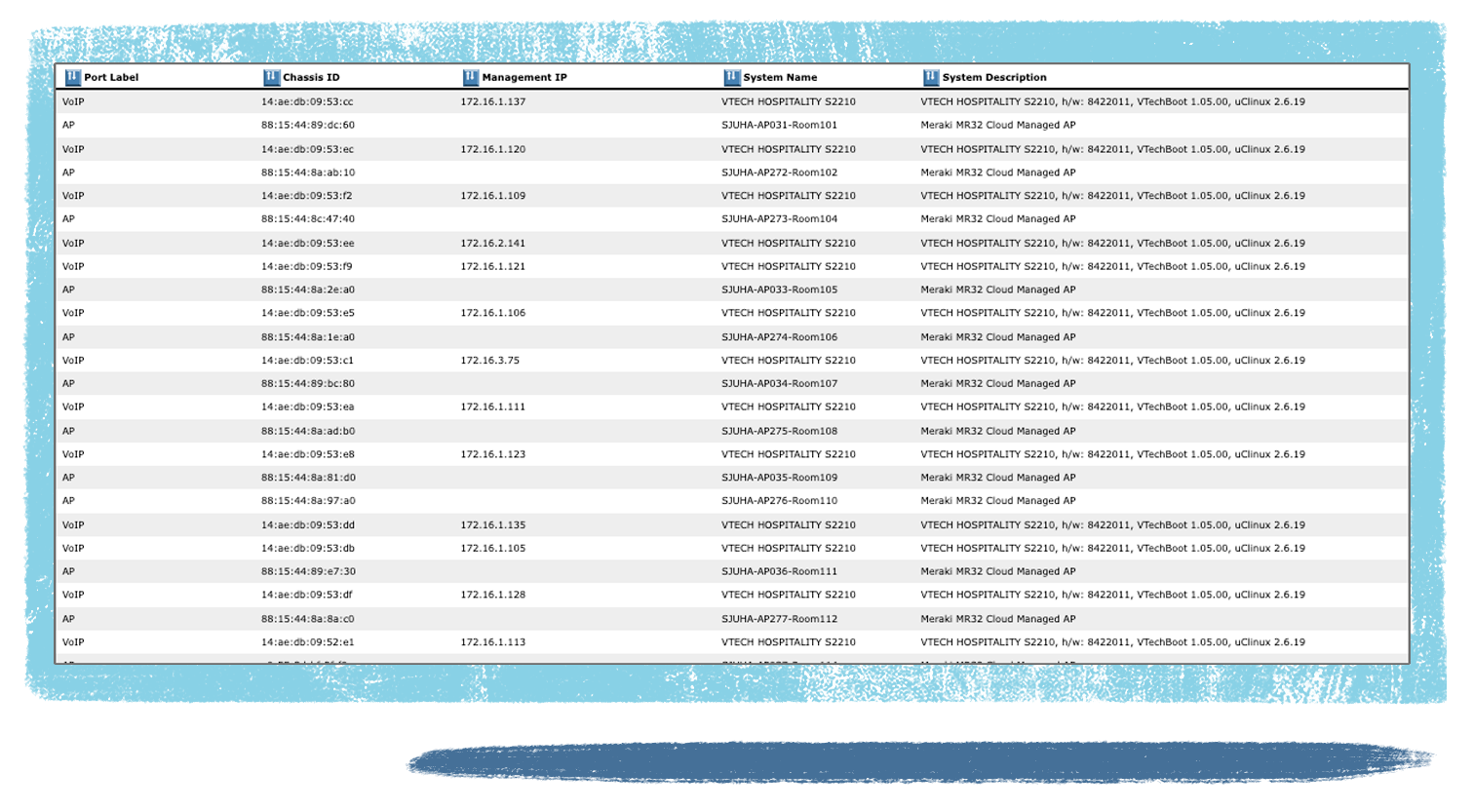Select chassis ID 14:ae:db:09:53:ea
This screenshot has width=1474, height=812.
pos(307,407)
